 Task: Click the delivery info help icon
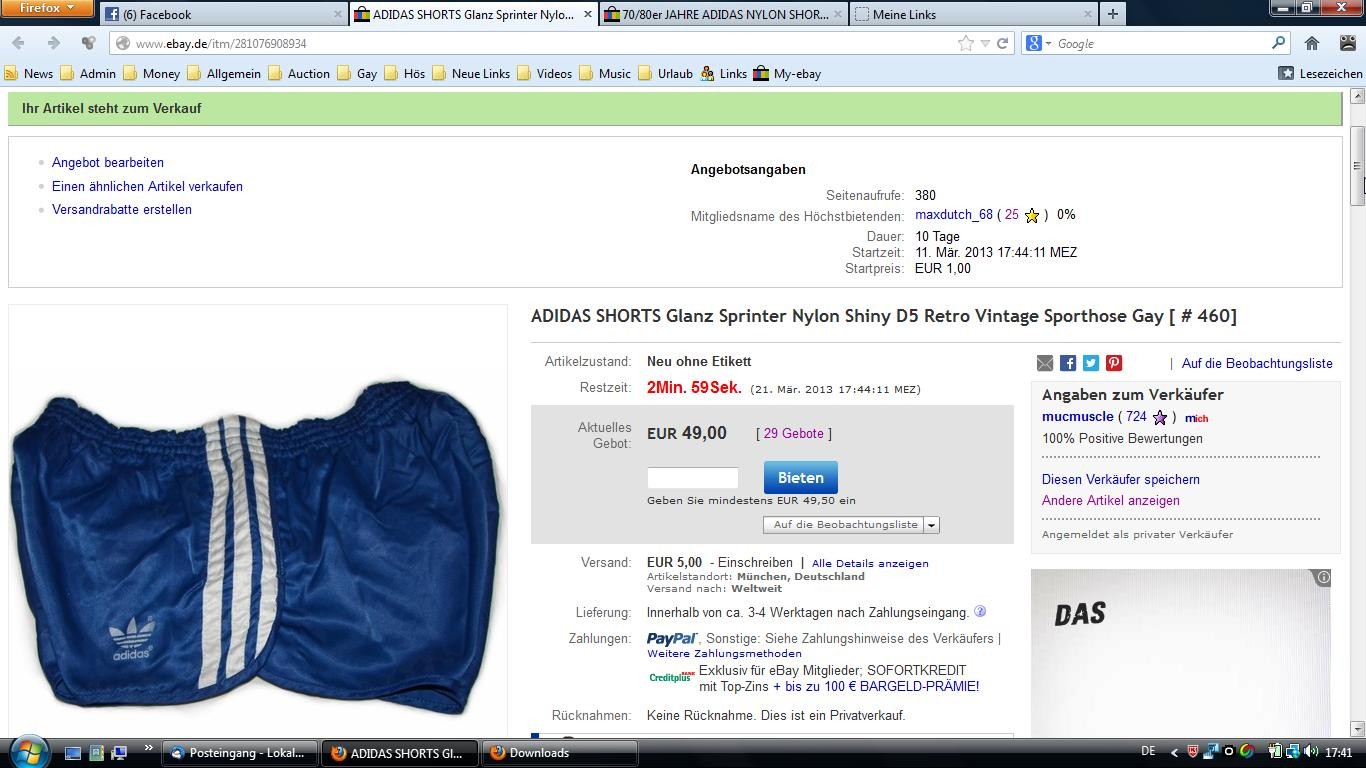980,612
